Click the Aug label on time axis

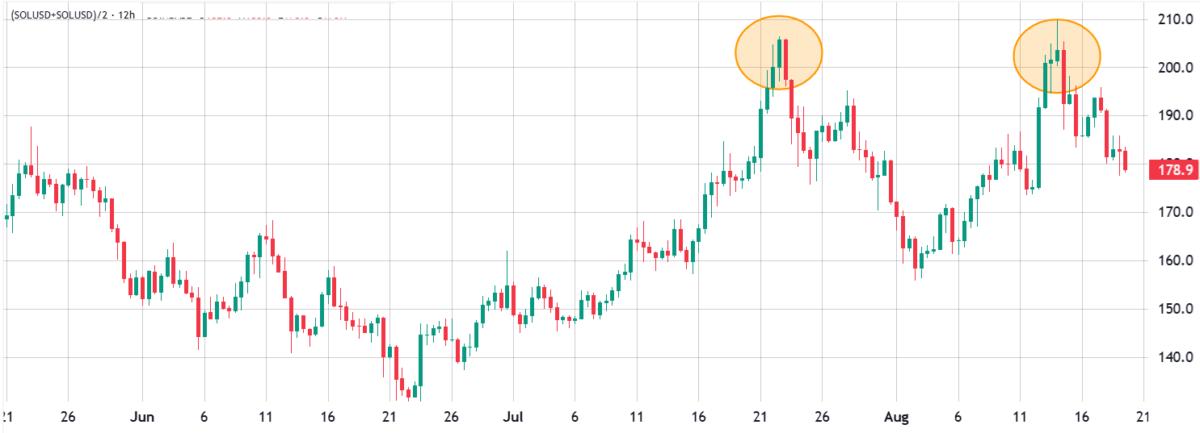coord(896,416)
